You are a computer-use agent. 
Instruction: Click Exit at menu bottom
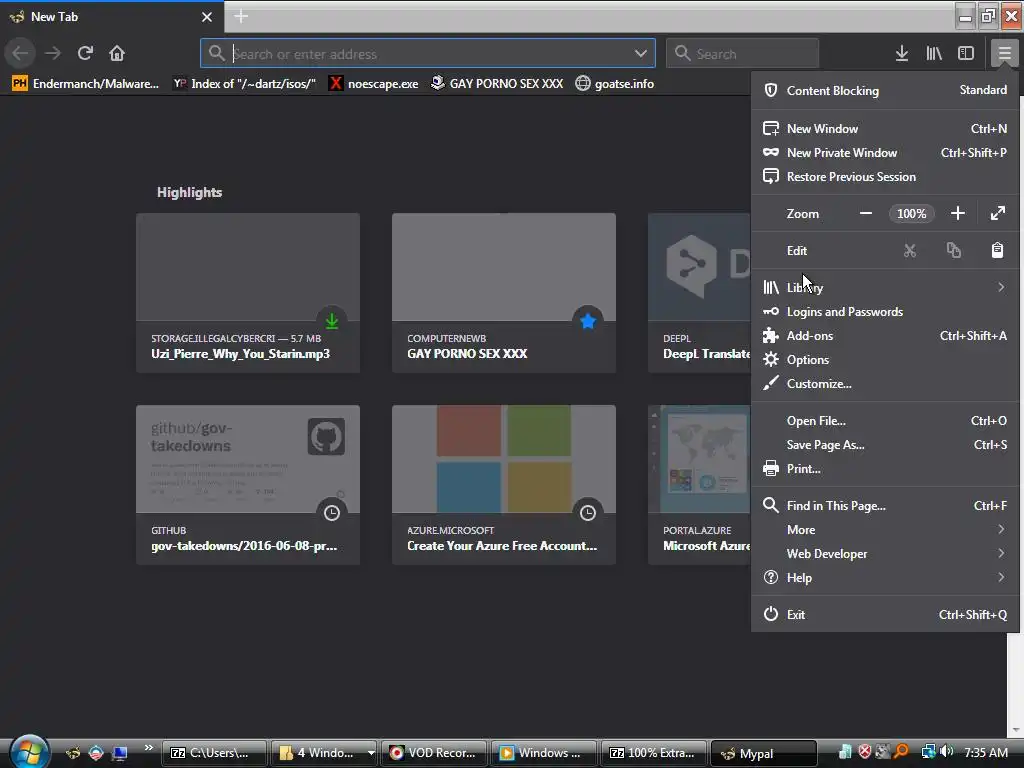tap(885, 615)
